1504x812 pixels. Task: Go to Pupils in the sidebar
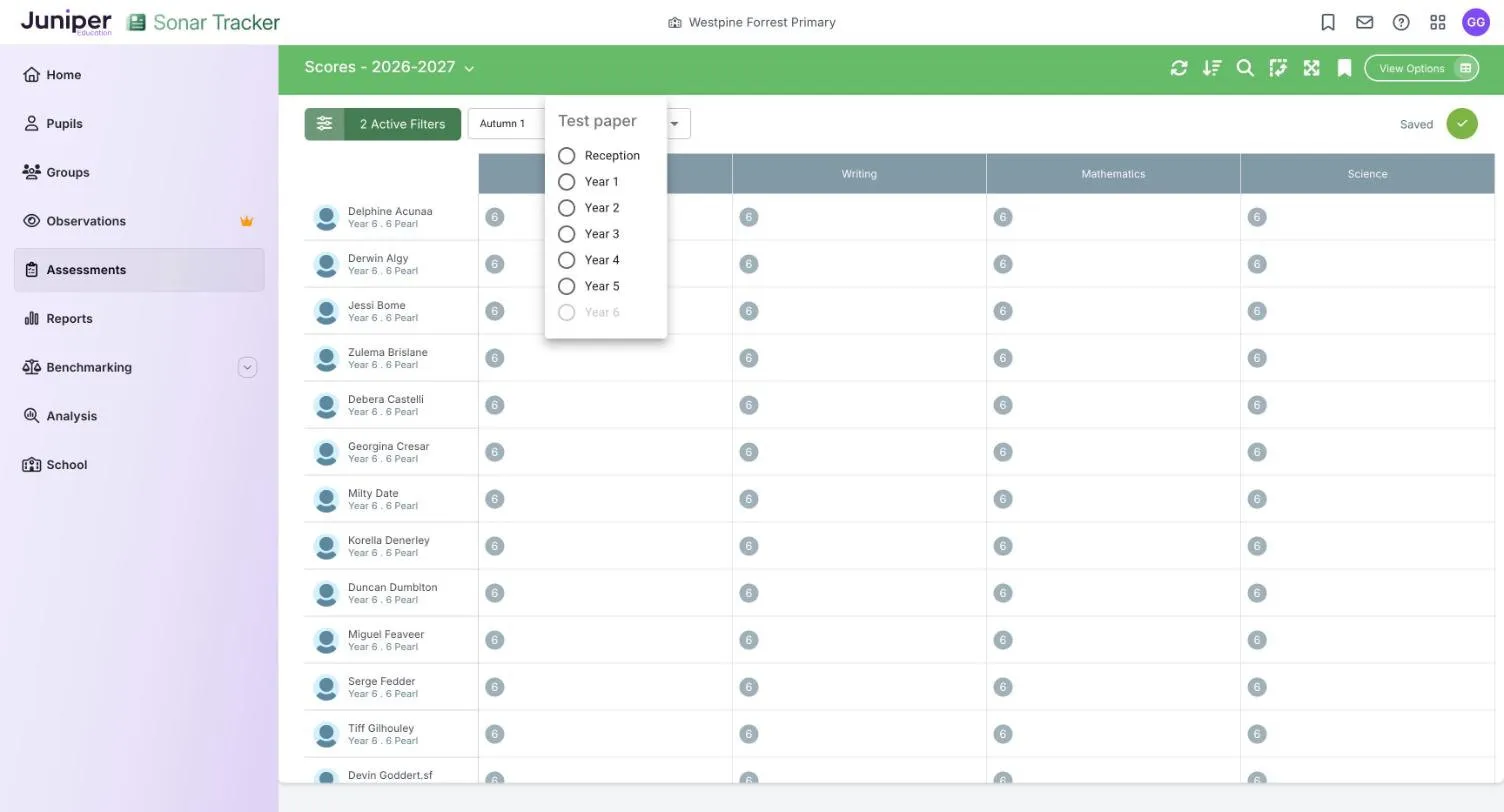(x=139, y=124)
